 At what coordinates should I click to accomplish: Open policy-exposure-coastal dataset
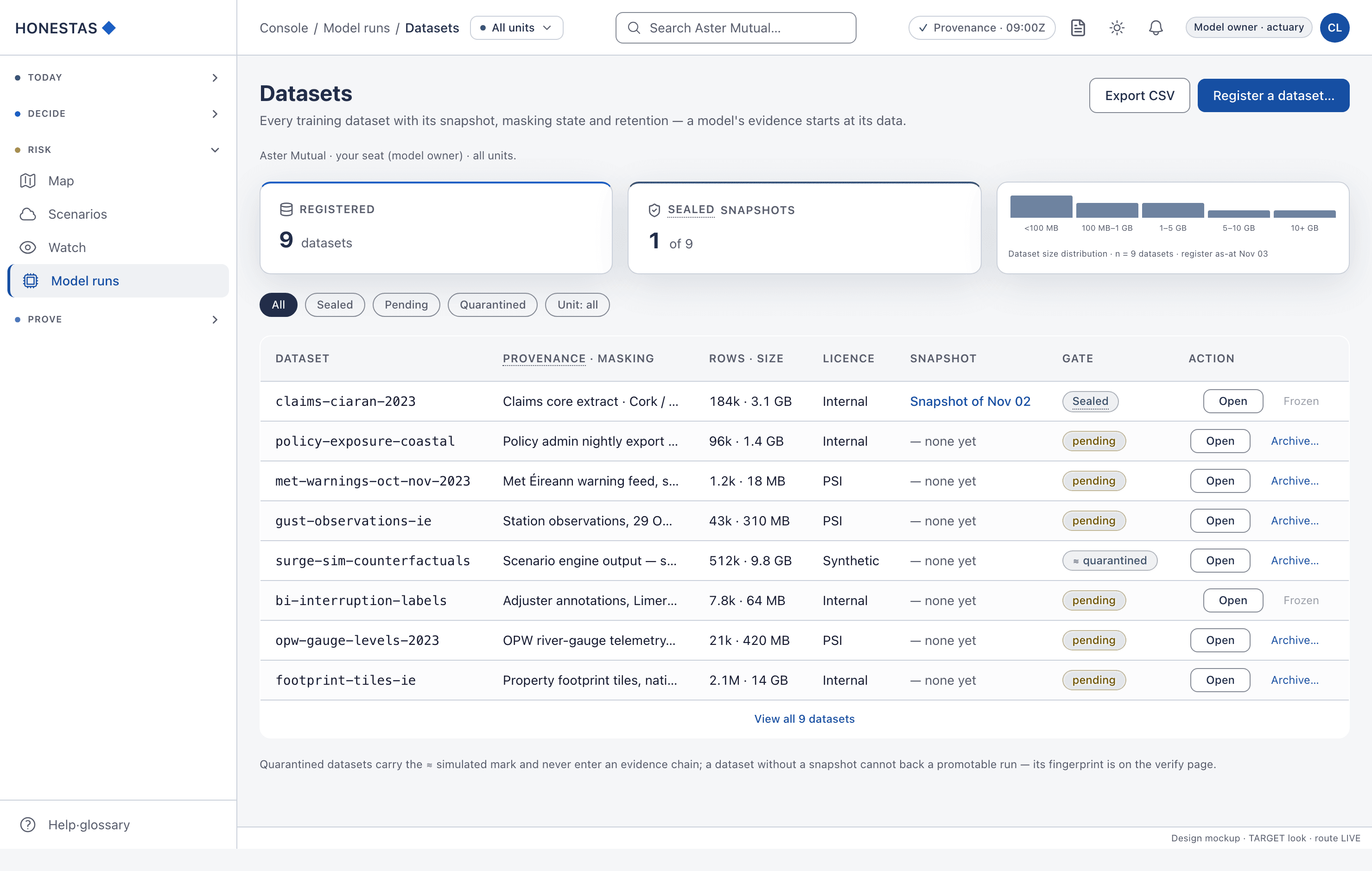[1220, 441]
